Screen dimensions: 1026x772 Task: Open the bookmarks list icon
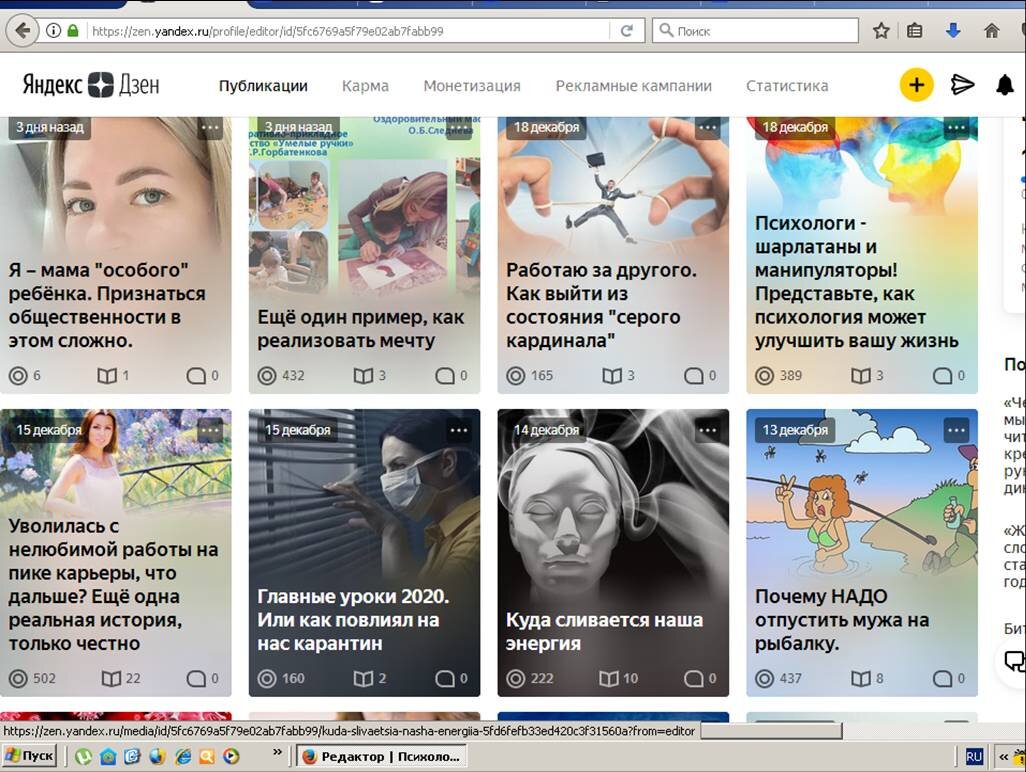(915, 30)
